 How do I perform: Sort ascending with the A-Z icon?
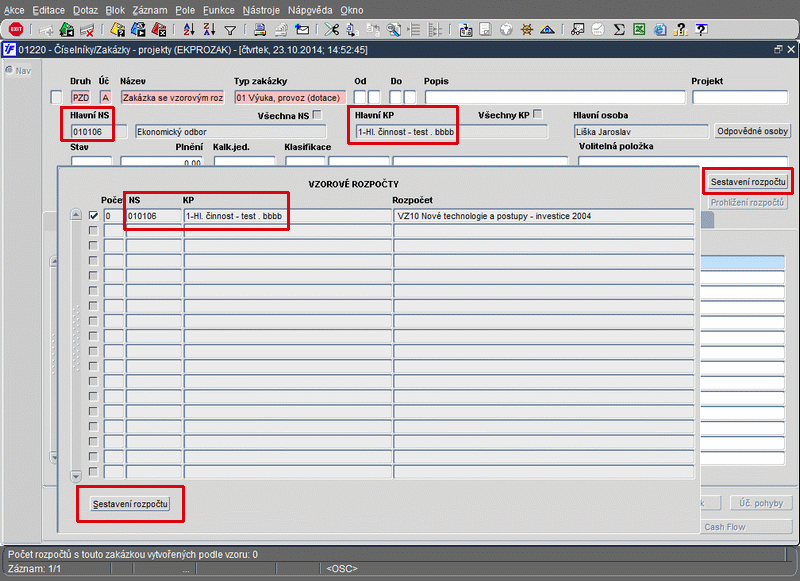(189, 30)
